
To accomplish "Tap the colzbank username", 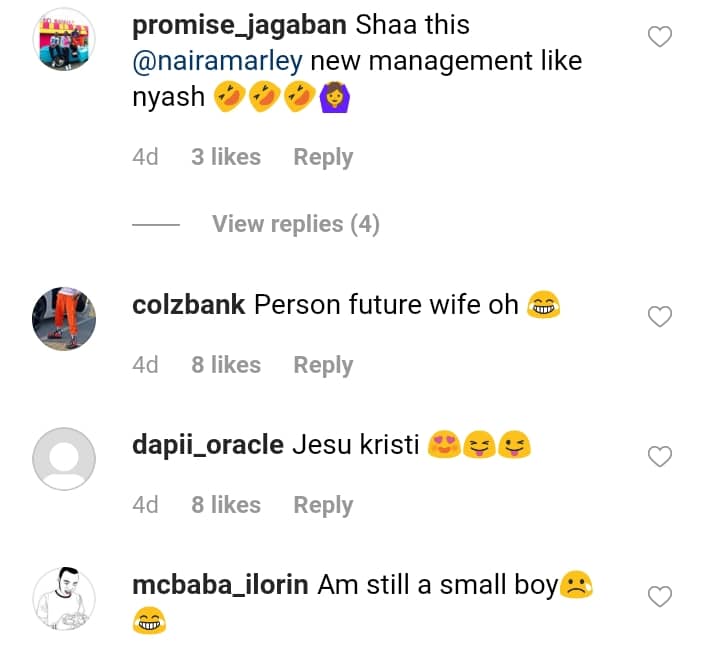I will tap(189, 304).
